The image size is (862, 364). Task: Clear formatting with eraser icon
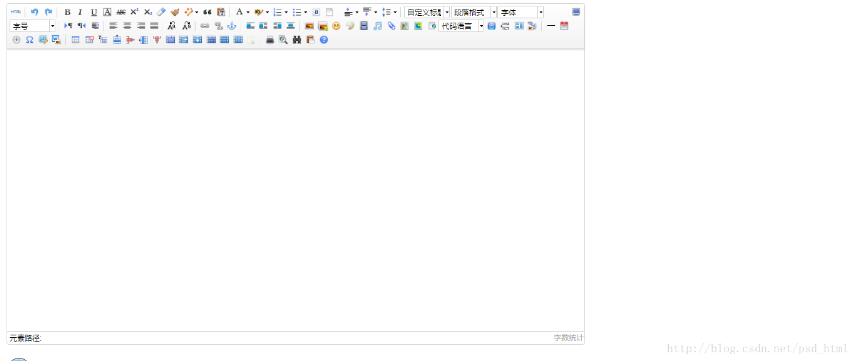[161, 12]
